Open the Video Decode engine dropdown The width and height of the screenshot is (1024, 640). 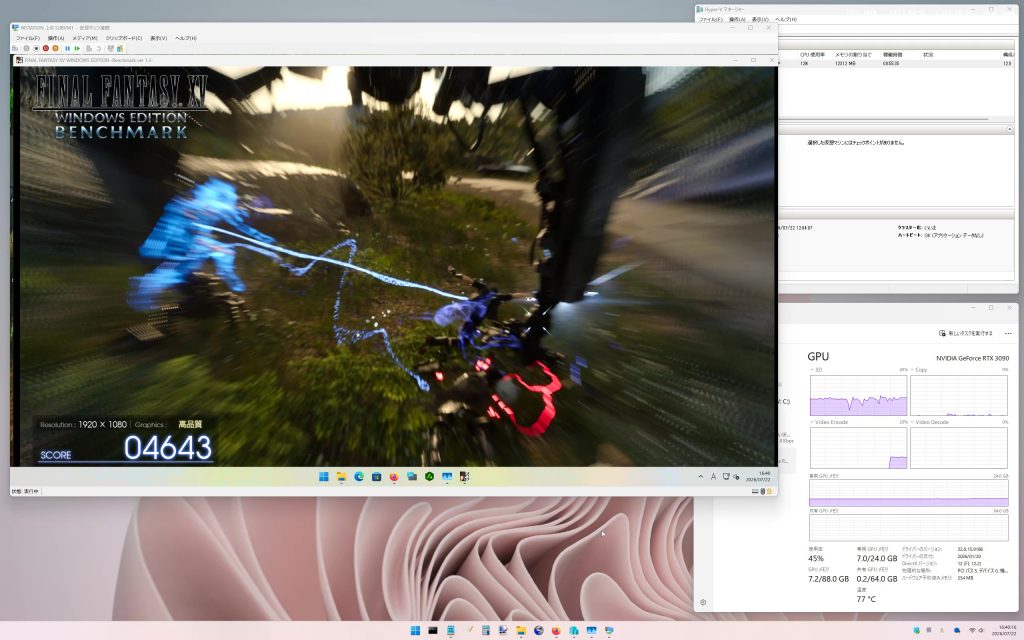click(x=929, y=422)
